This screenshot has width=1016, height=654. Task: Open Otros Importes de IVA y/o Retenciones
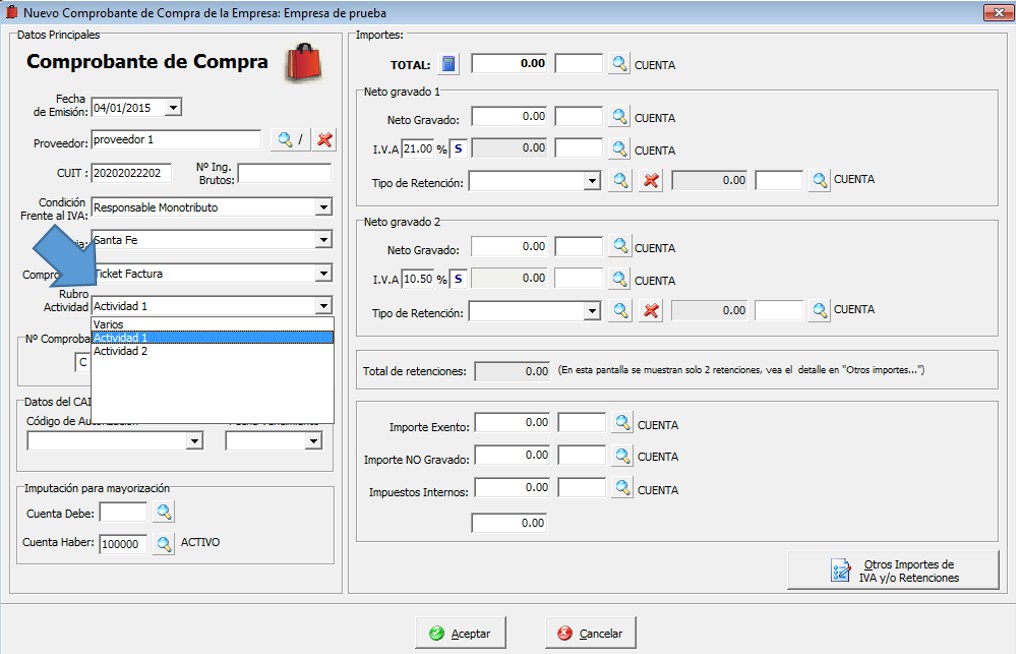pyautogui.click(x=893, y=570)
